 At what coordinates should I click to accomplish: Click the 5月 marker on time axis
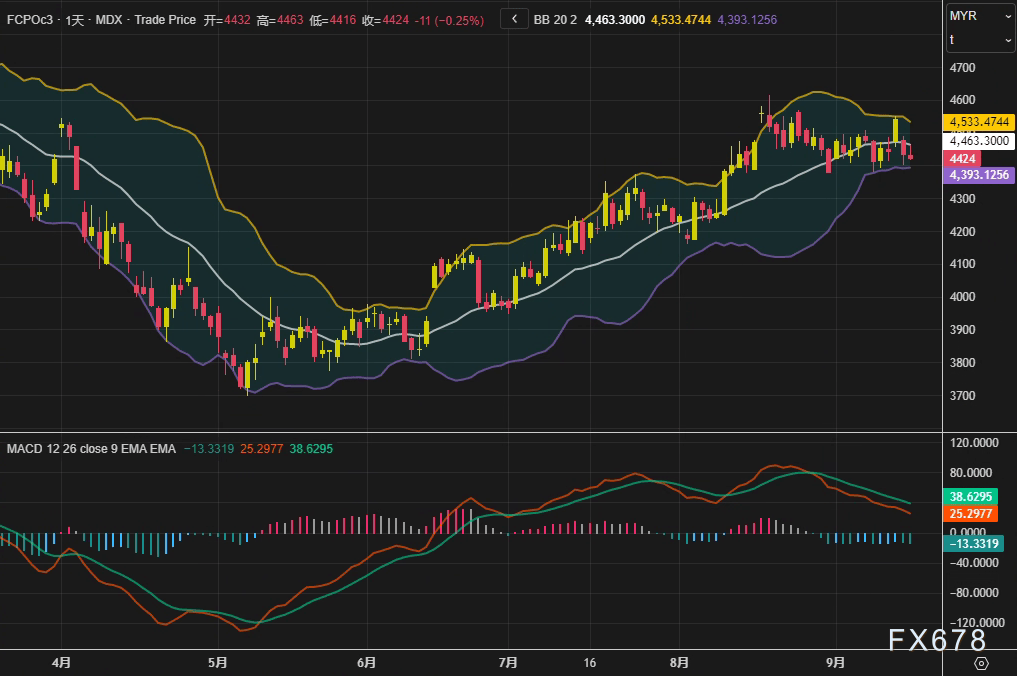[x=218, y=662]
